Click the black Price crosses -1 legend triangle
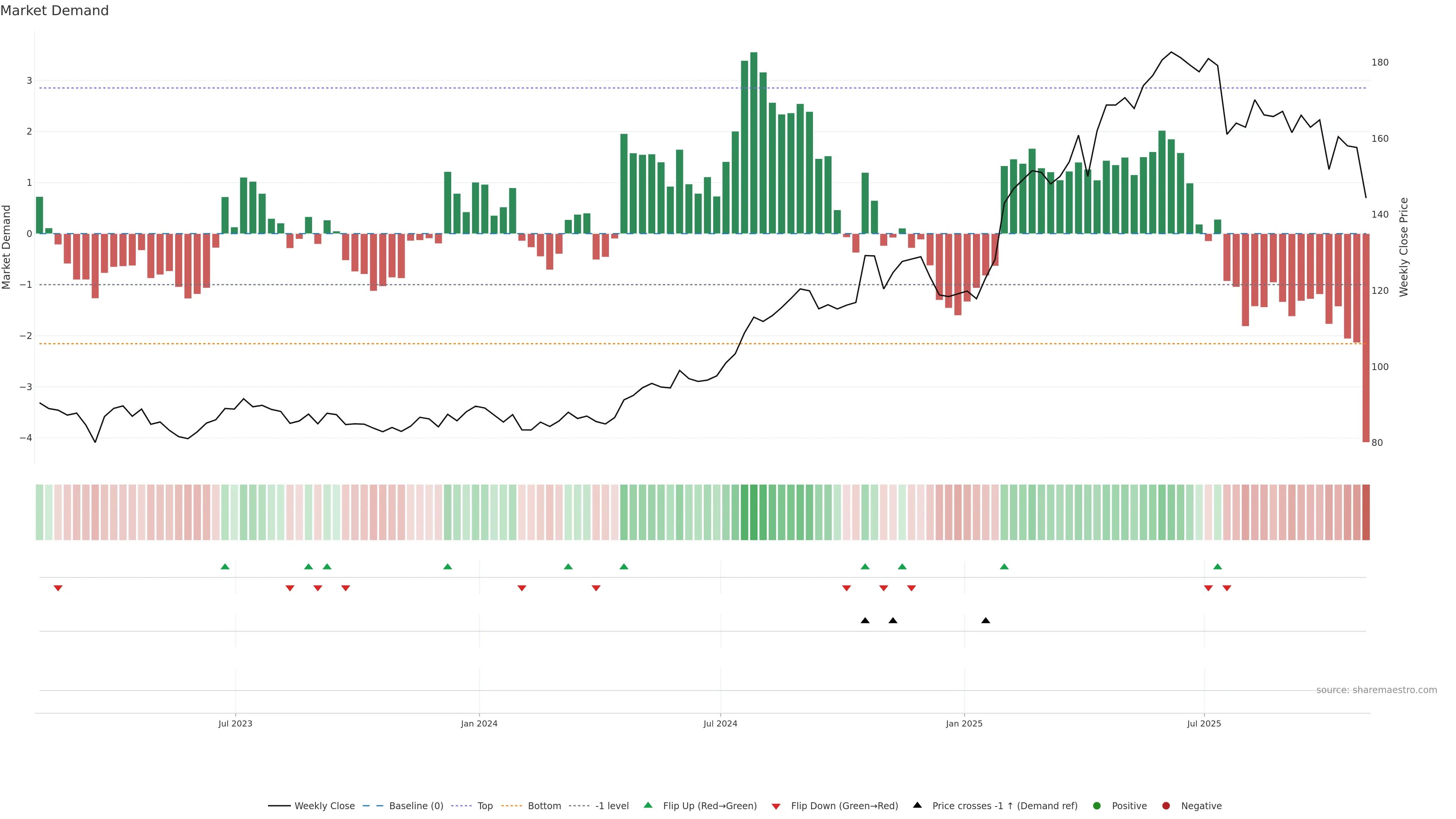The width and height of the screenshot is (1456, 819). [917, 805]
